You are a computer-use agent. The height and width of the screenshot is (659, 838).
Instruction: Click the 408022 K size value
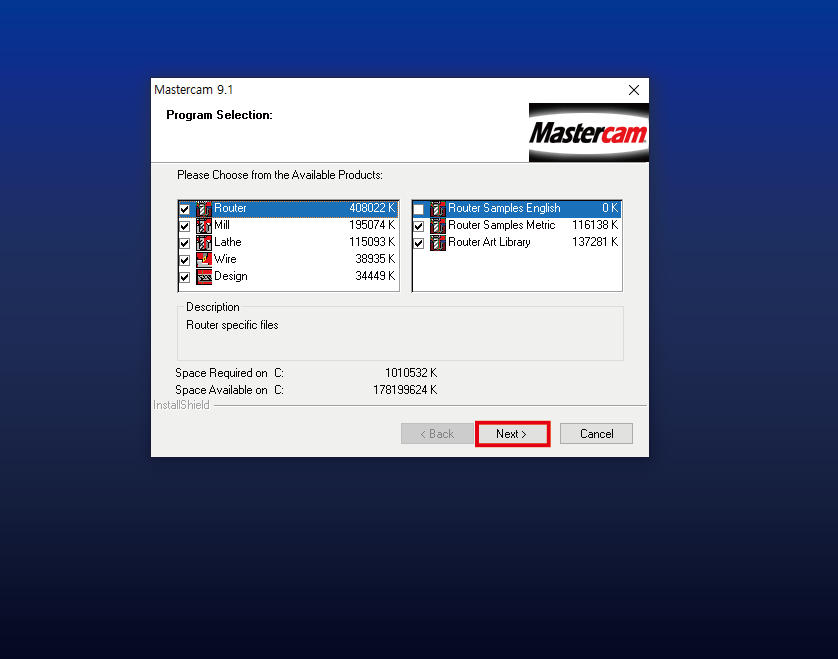tap(372, 208)
